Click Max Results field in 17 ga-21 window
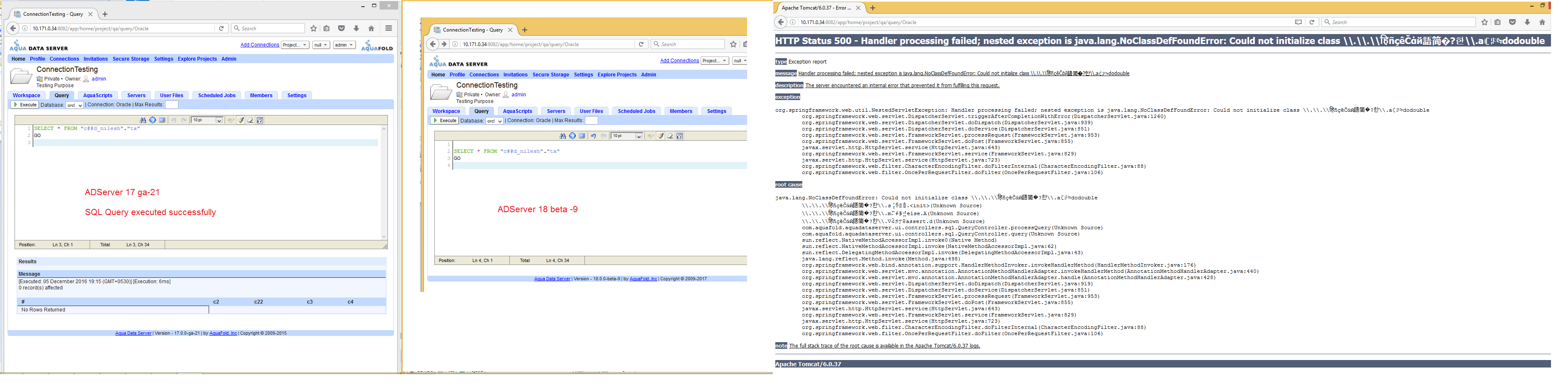This screenshot has height=392, width=1568. click(172, 105)
